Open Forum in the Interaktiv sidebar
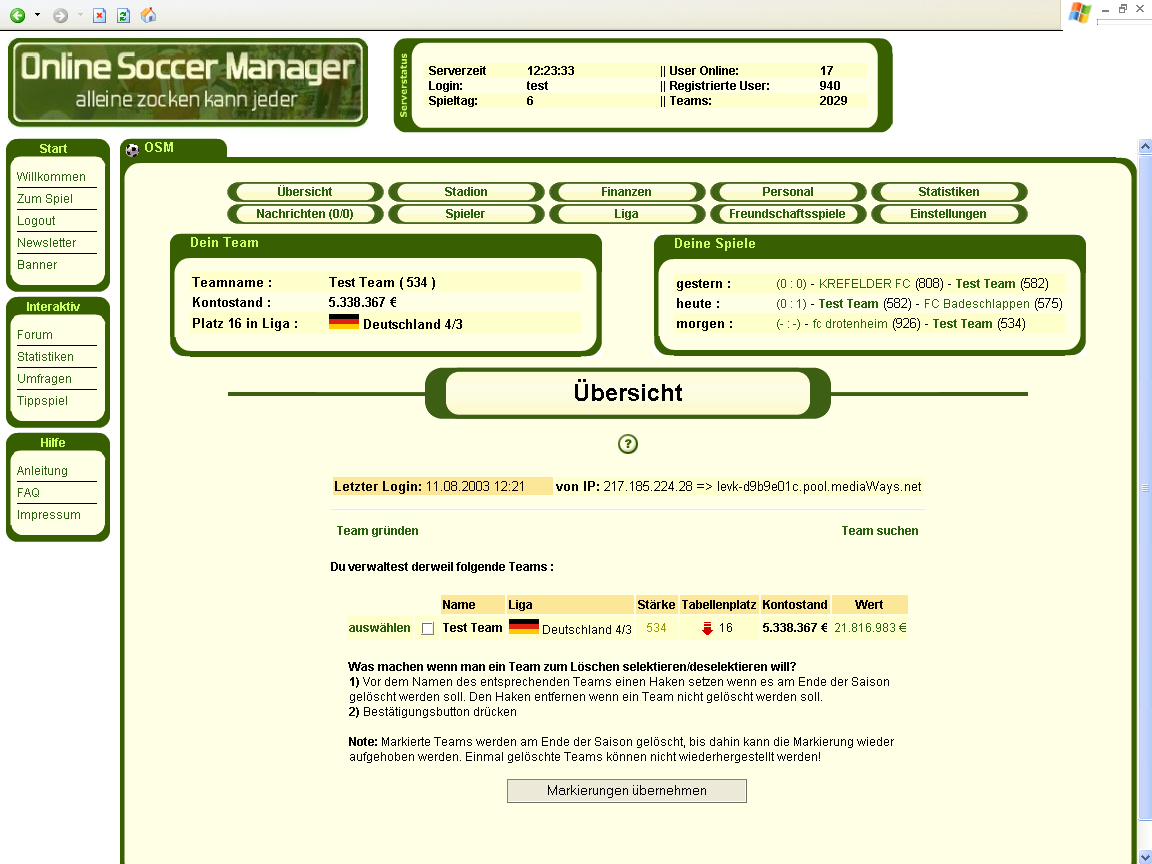 (x=35, y=335)
